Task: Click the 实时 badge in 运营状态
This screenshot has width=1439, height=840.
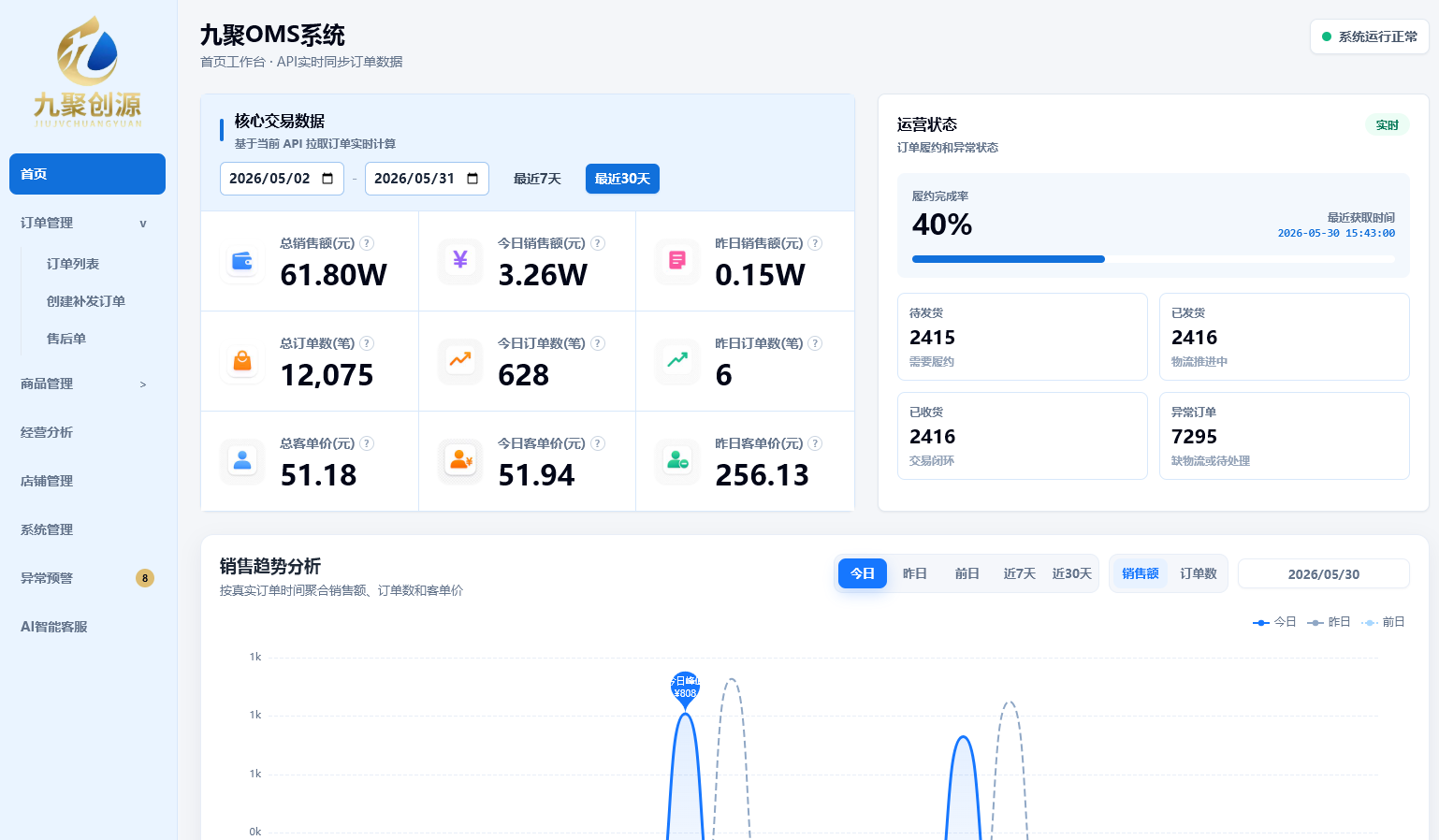Action: click(x=1388, y=125)
